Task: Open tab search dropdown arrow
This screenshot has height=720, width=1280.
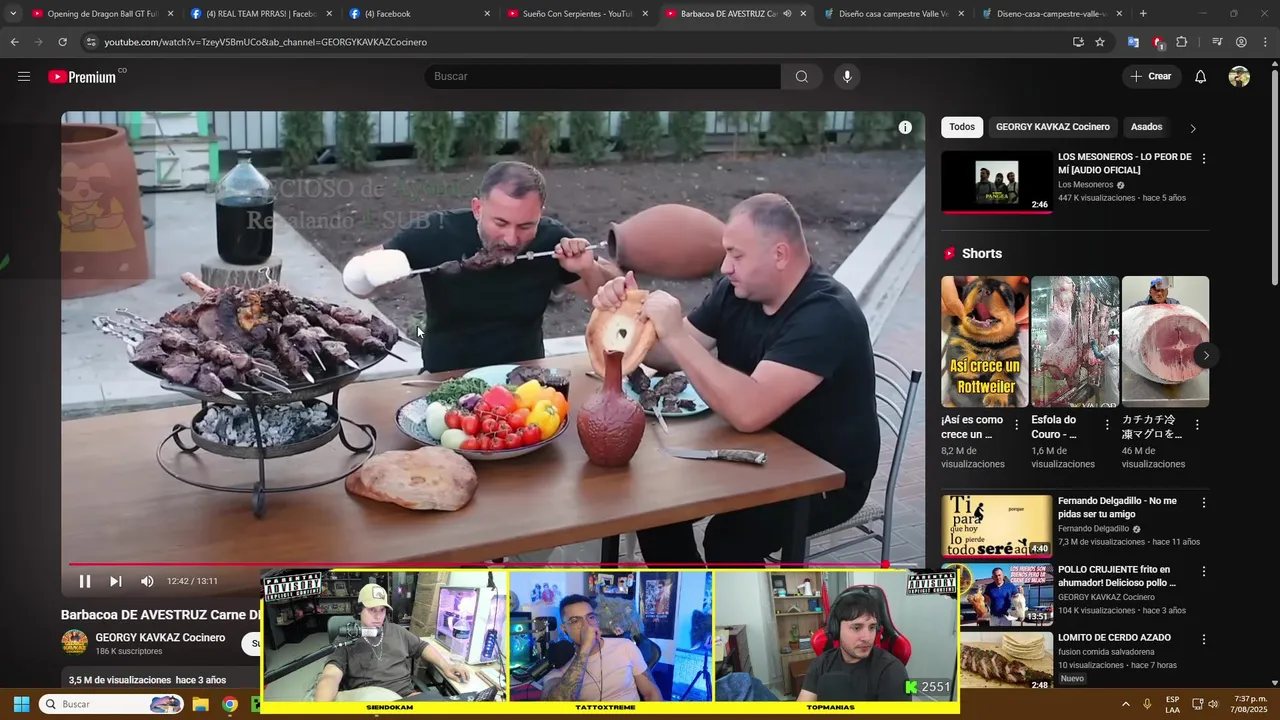Action: tap(13, 14)
